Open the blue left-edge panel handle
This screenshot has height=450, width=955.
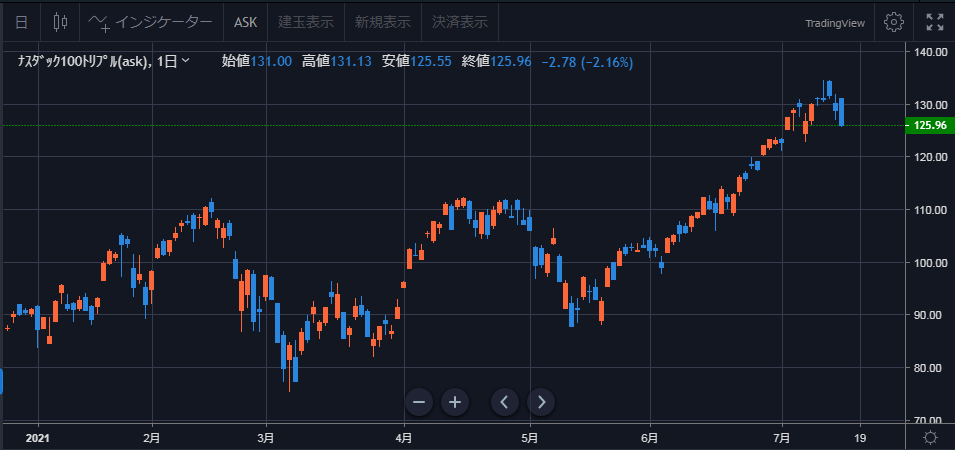pyautogui.click(x=1, y=381)
